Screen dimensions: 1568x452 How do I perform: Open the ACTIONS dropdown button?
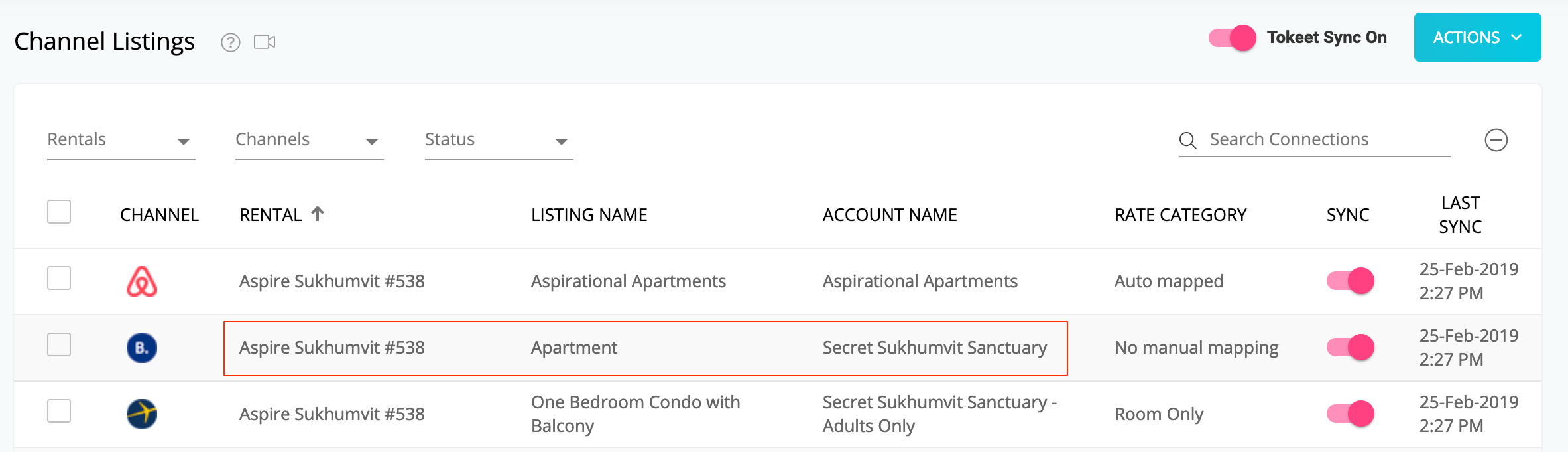click(x=1477, y=37)
